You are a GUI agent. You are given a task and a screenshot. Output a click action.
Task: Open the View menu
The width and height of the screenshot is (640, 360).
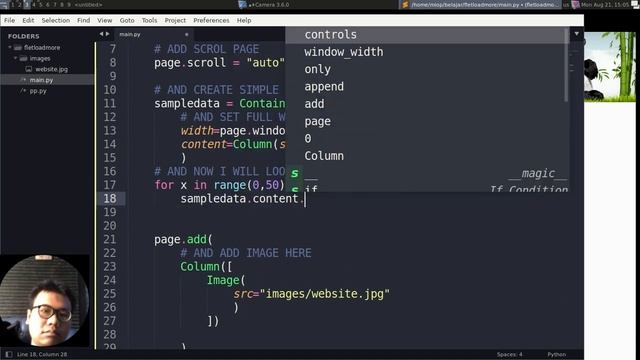coord(104,20)
